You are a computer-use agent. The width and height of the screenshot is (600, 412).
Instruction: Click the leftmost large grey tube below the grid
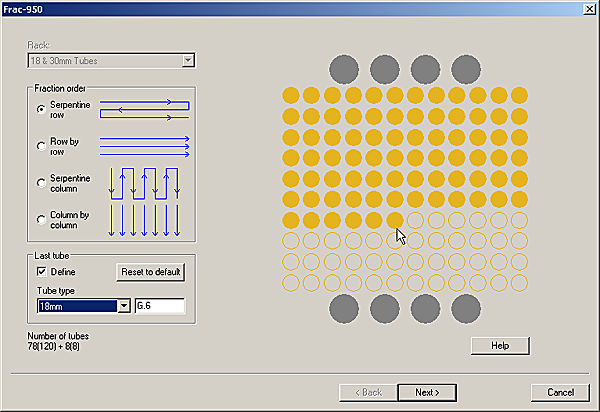click(344, 309)
